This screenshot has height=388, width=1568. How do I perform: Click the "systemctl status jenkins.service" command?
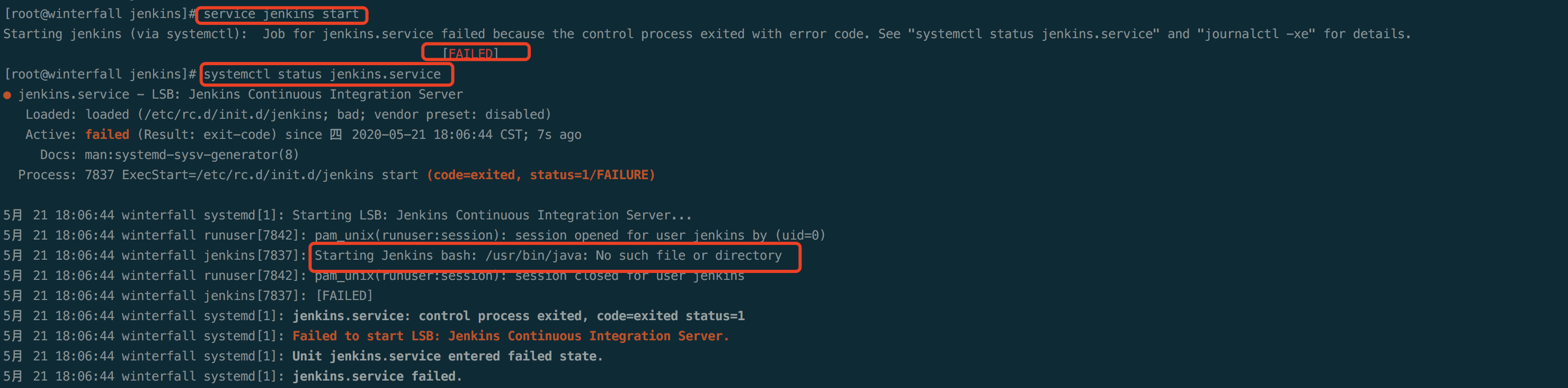[x=322, y=74]
